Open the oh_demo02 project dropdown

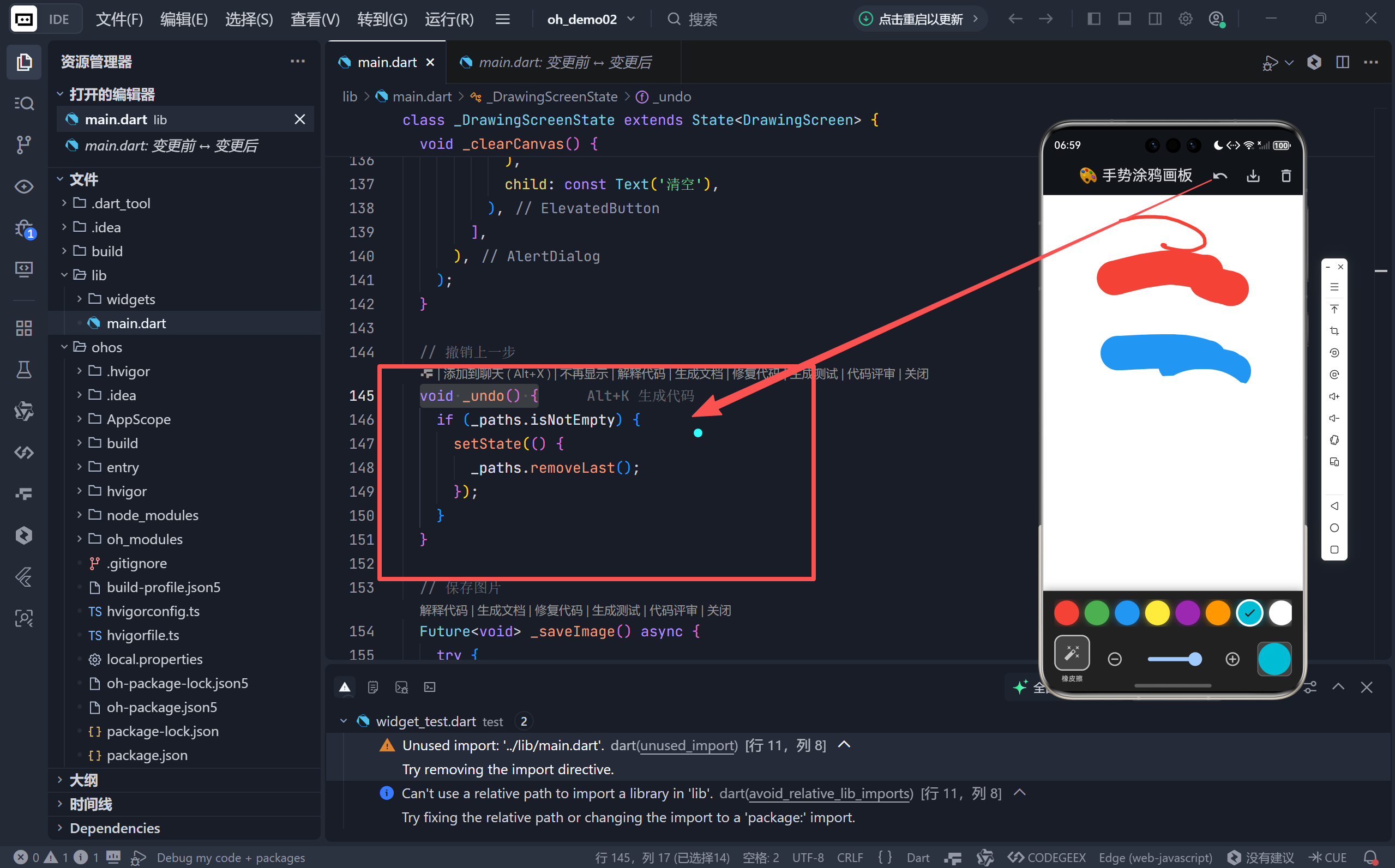pos(591,19)
